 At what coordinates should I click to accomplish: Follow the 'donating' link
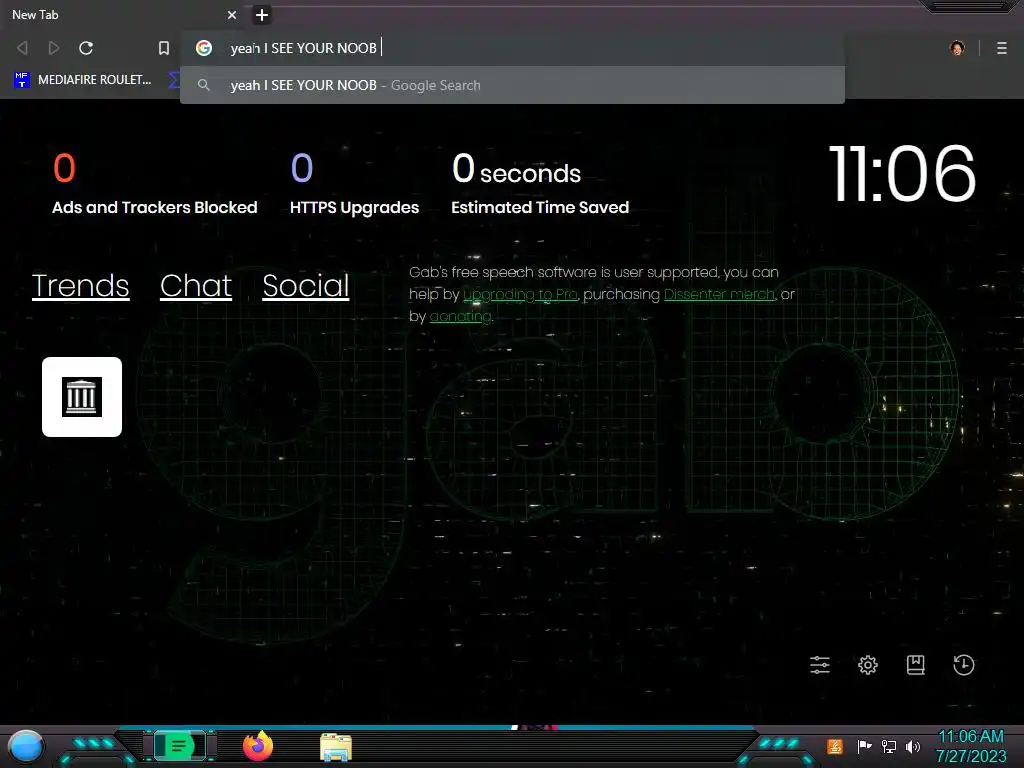click(460, 317)
